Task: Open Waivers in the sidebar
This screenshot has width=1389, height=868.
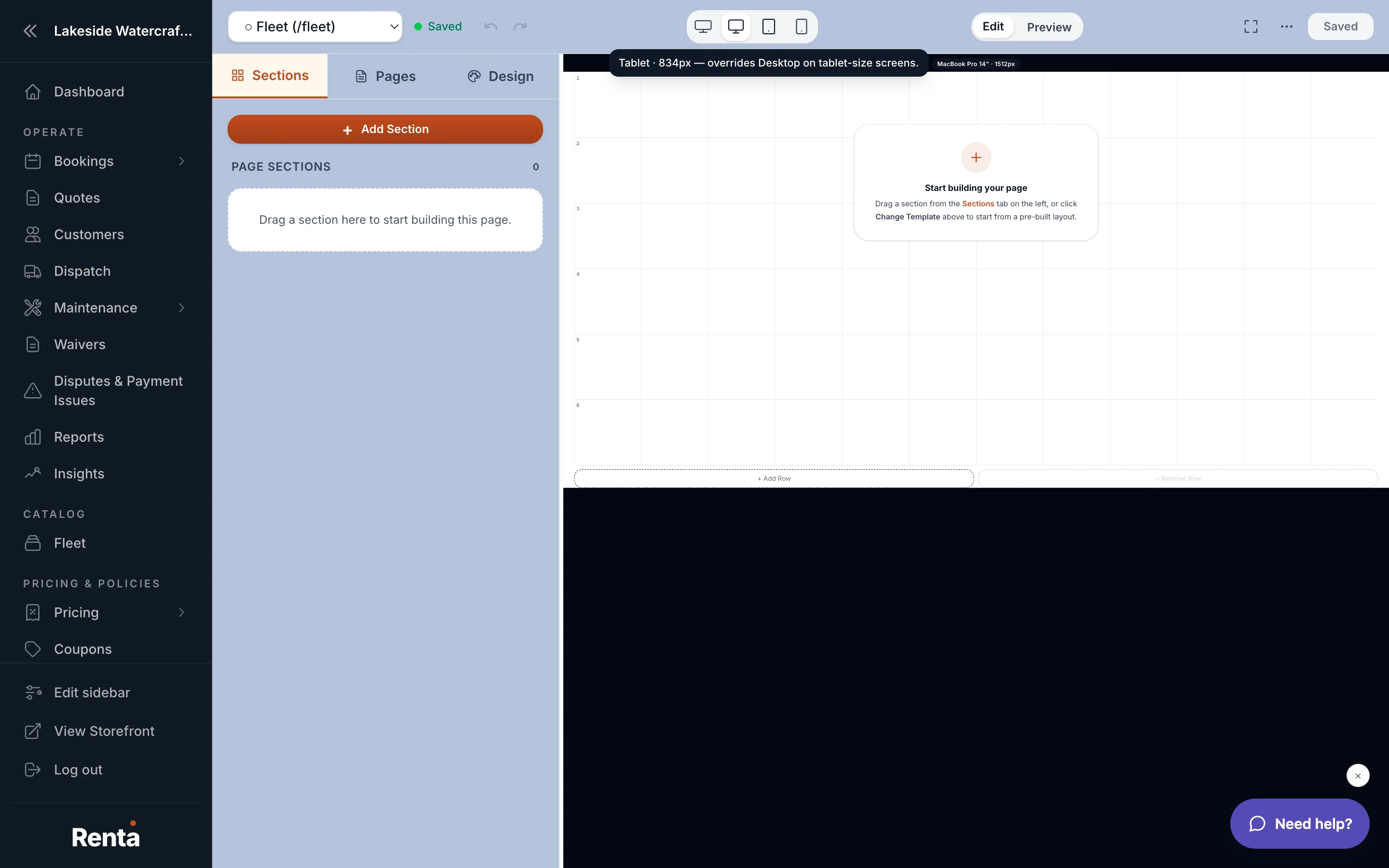Action: click(80, 344)
